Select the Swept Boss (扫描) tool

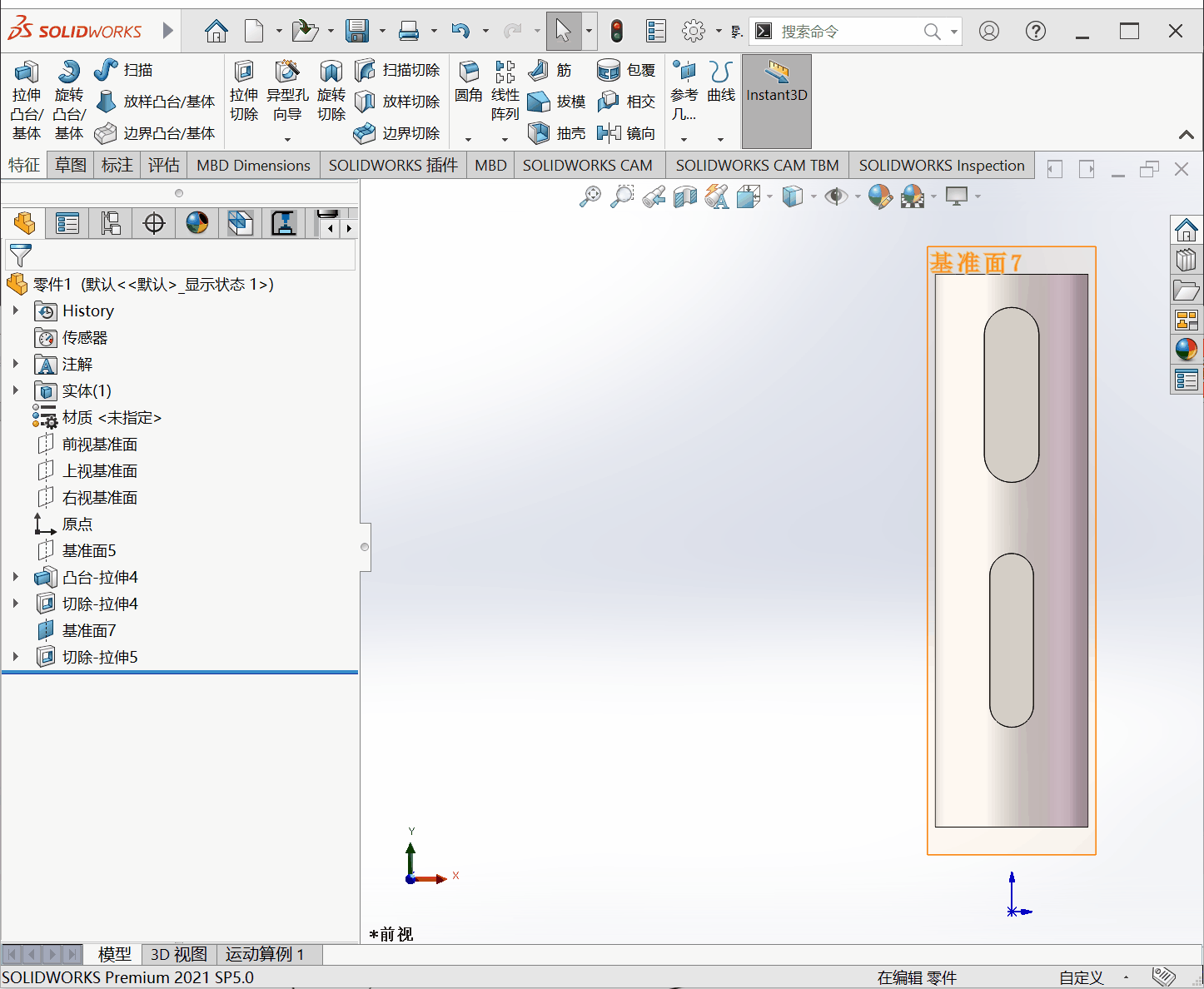click(123, 70)
